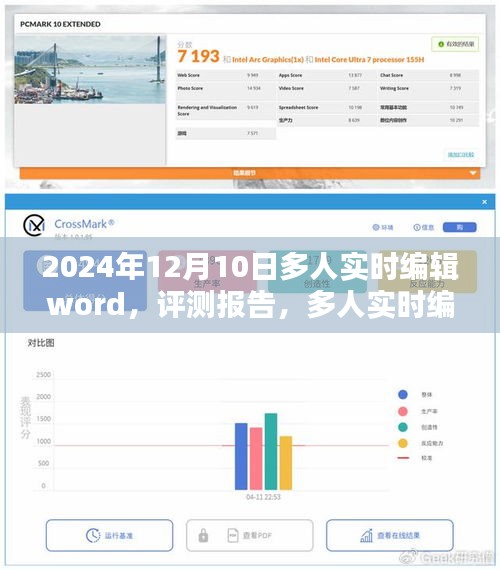Click the Intel Arc Graphics(1x) label
Screen dimensions: 500x570
point(268,60)
